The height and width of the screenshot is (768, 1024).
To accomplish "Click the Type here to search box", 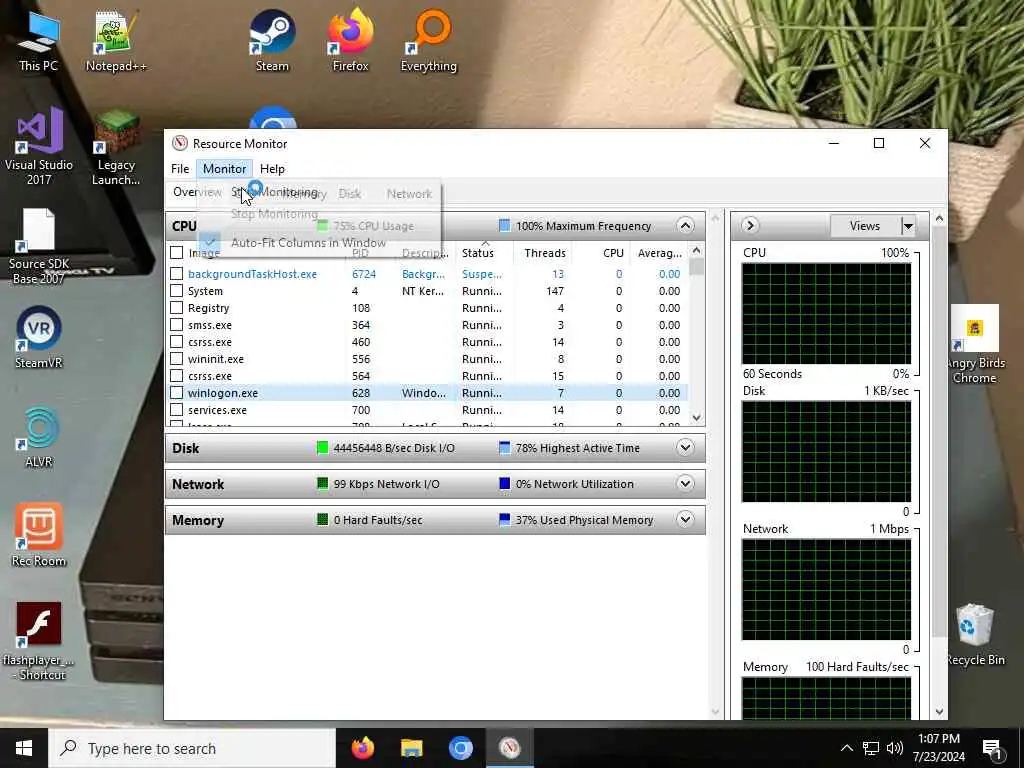I will (192, 748).
